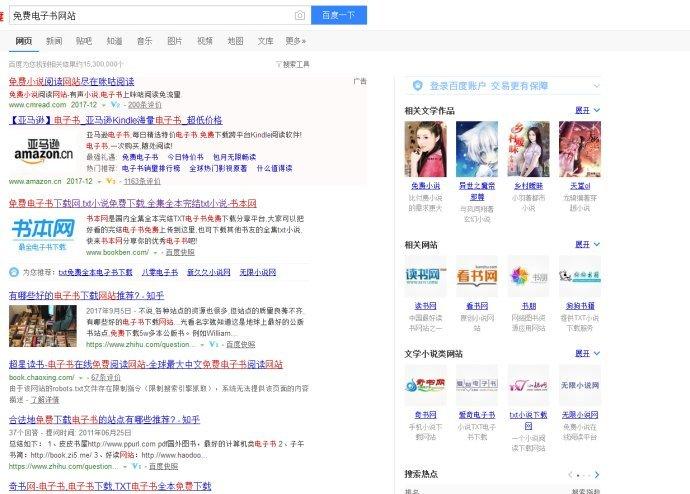Open the 200条评价 link under cmread.com
The width and height of the screenshot is (690, 494).
click(145, 105)
